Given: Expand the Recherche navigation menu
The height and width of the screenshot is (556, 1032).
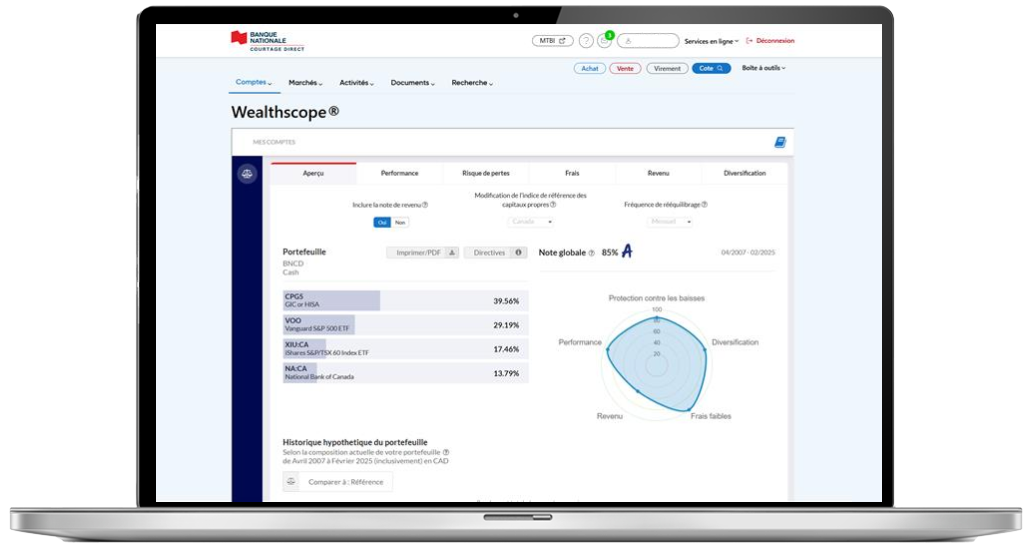Looking at the screenshot, I should click(472, 83).
